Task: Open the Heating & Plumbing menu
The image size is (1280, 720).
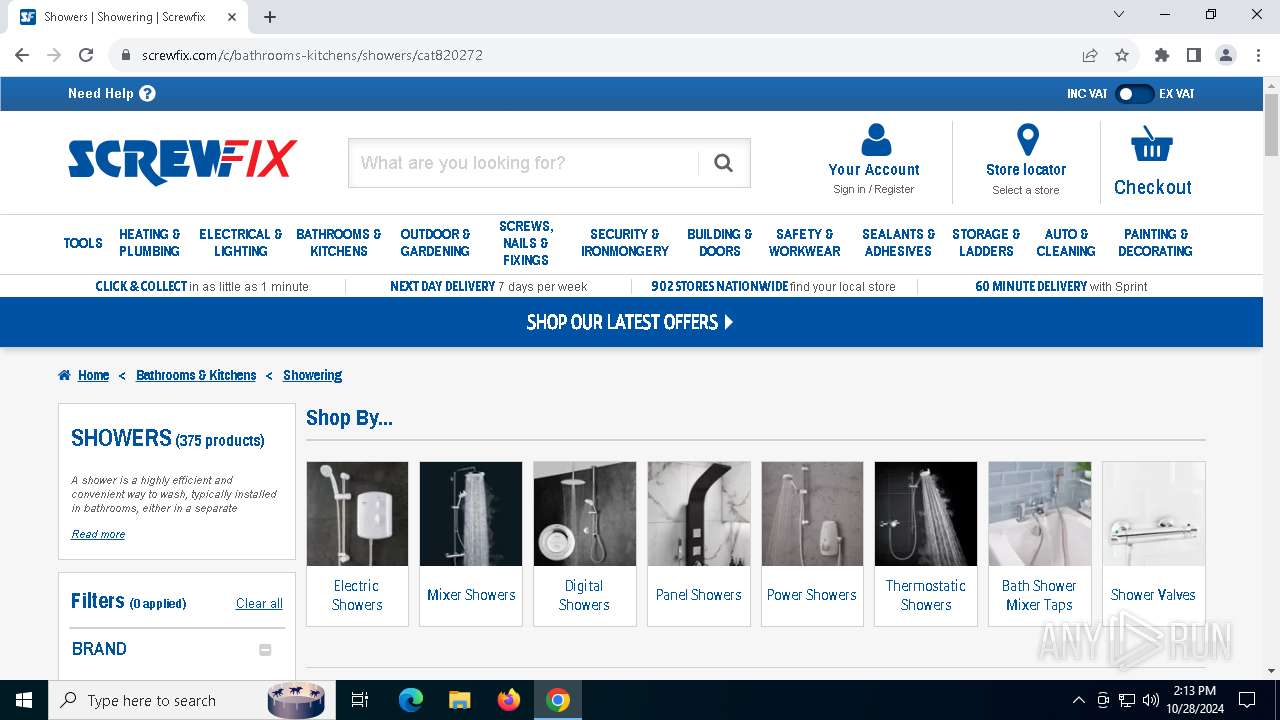Action: 150,243
